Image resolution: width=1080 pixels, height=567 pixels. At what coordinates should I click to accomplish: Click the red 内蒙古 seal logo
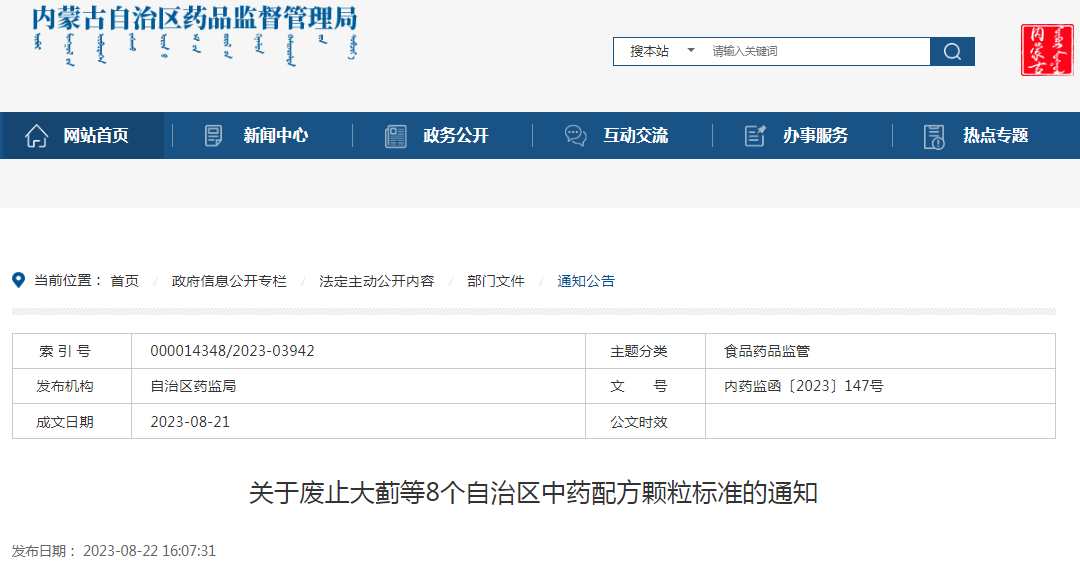pos(1047,50)
